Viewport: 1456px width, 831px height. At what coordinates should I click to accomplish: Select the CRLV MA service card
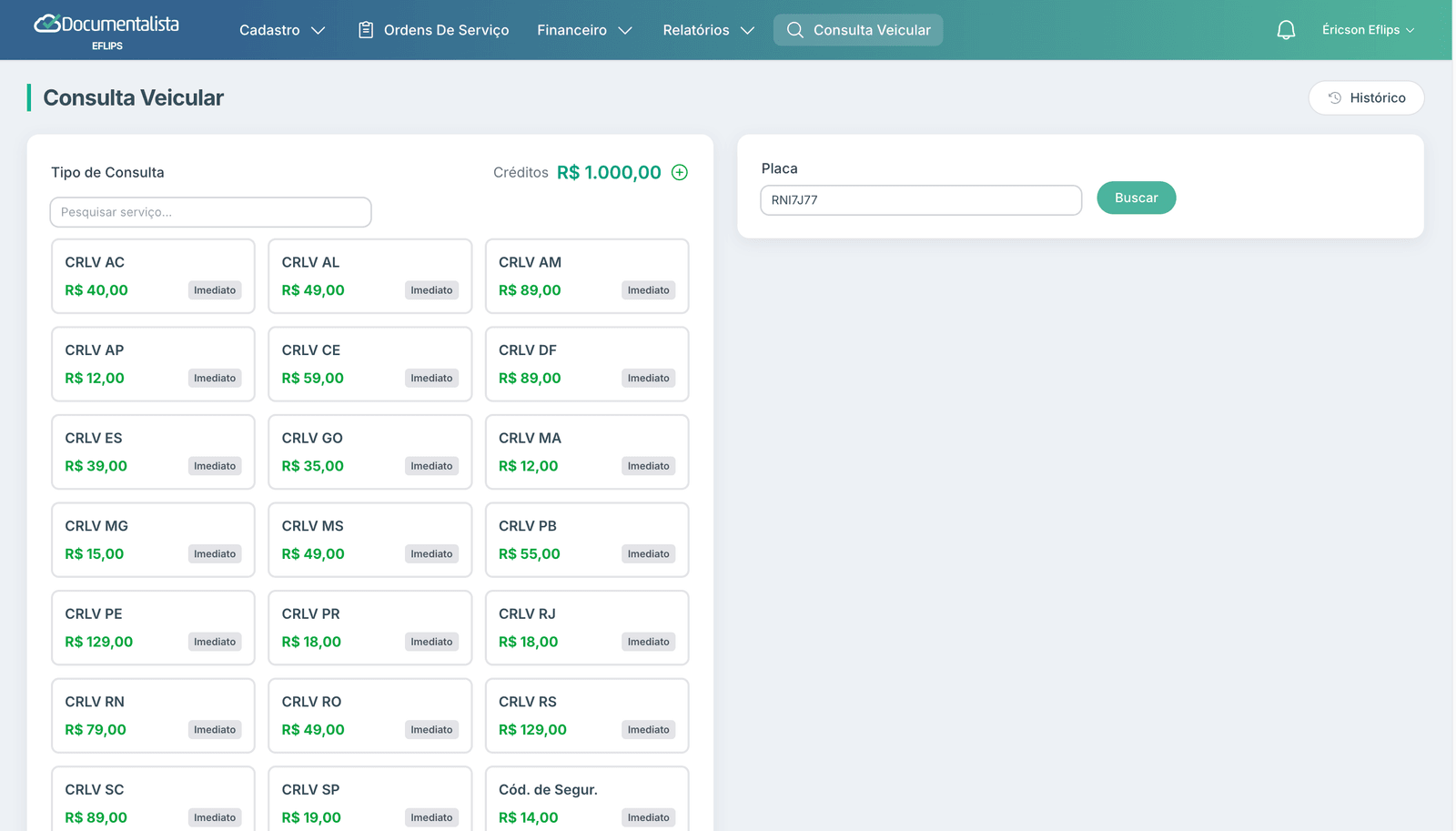click(x=587, y=451)
